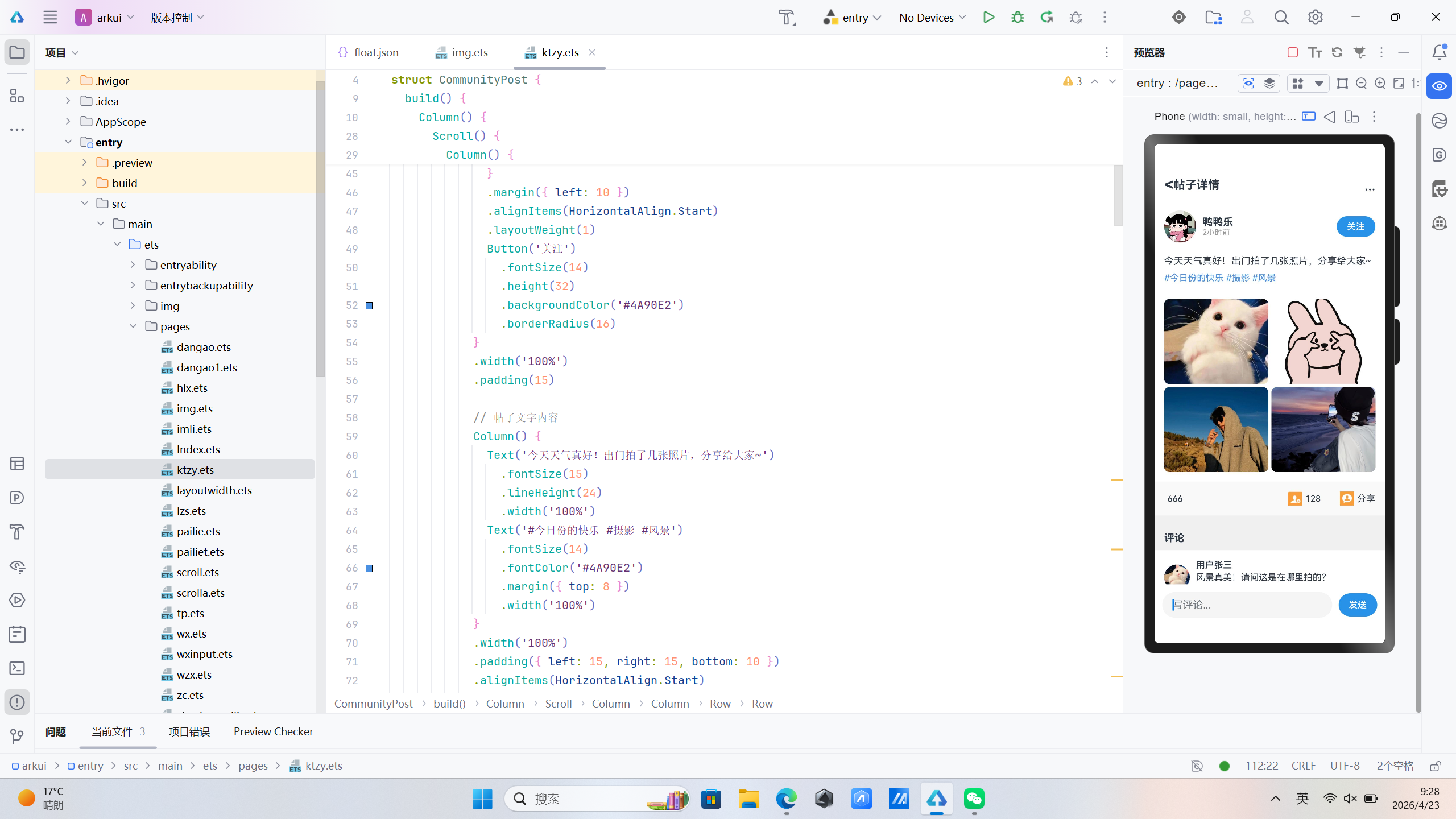Open the No Devices dropdown

coord(932,18)
